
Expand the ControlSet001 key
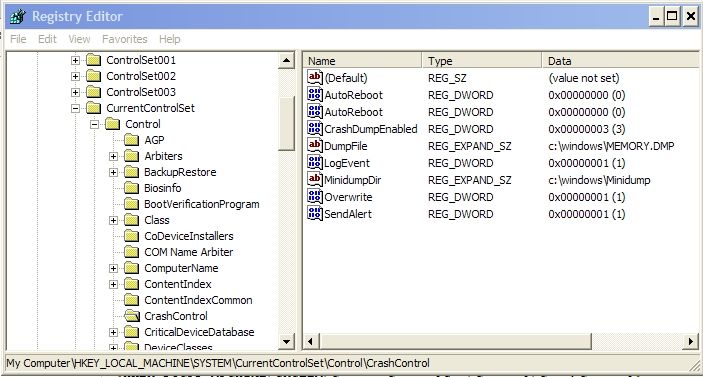(75, 60)
